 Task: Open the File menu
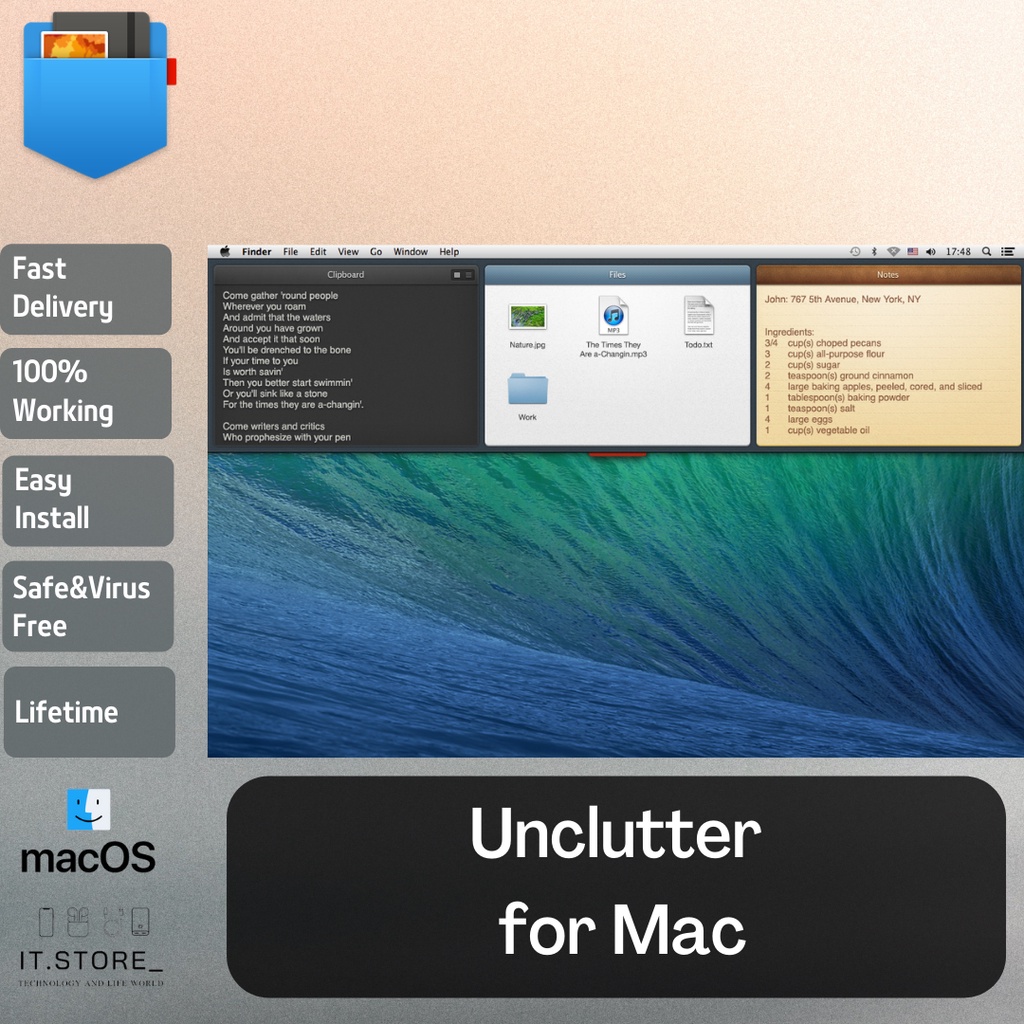click(290, 252)
